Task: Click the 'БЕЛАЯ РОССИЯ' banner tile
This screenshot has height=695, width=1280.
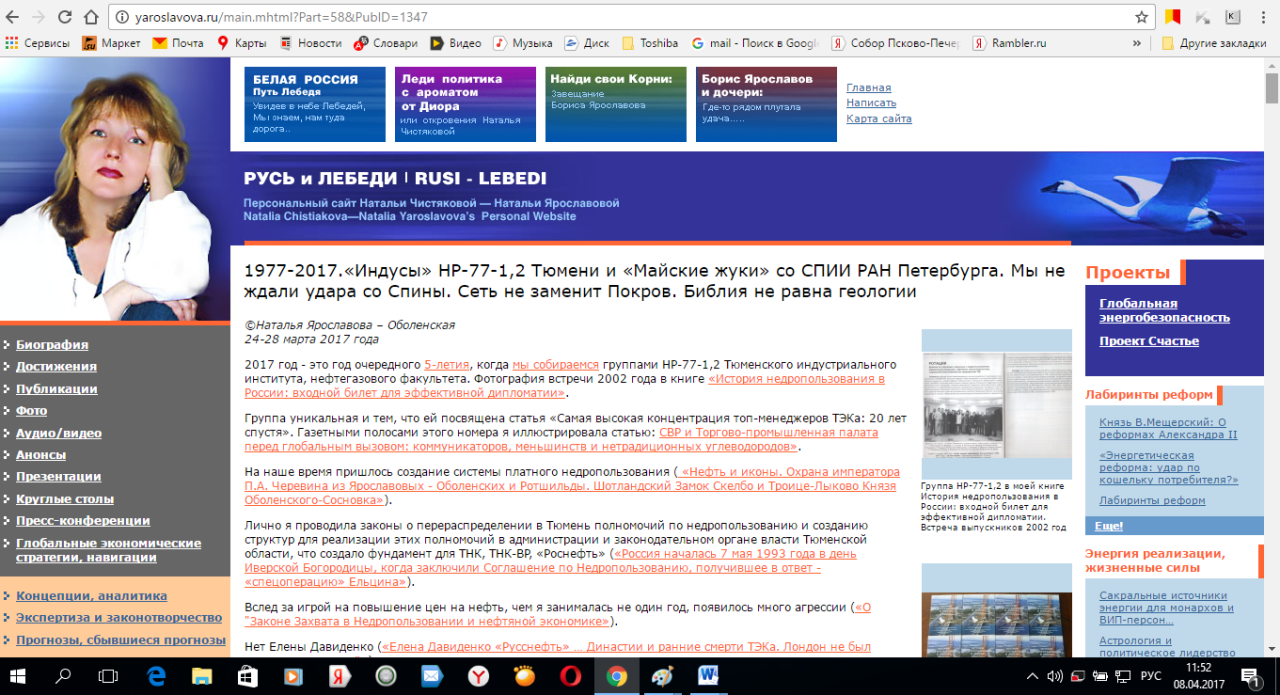Action: tap(314, 104)
